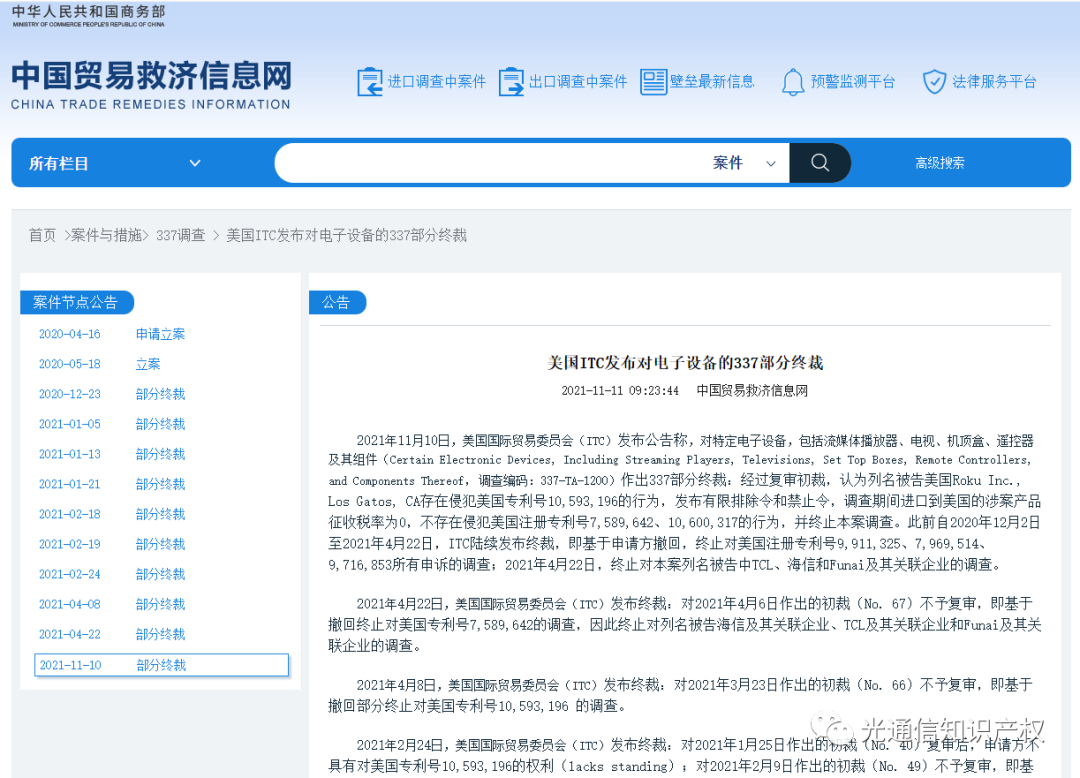This screenshot has width=1080, height=778.
Task: Click paragraph starting 2021年11月10日
Action: (685, 503)
